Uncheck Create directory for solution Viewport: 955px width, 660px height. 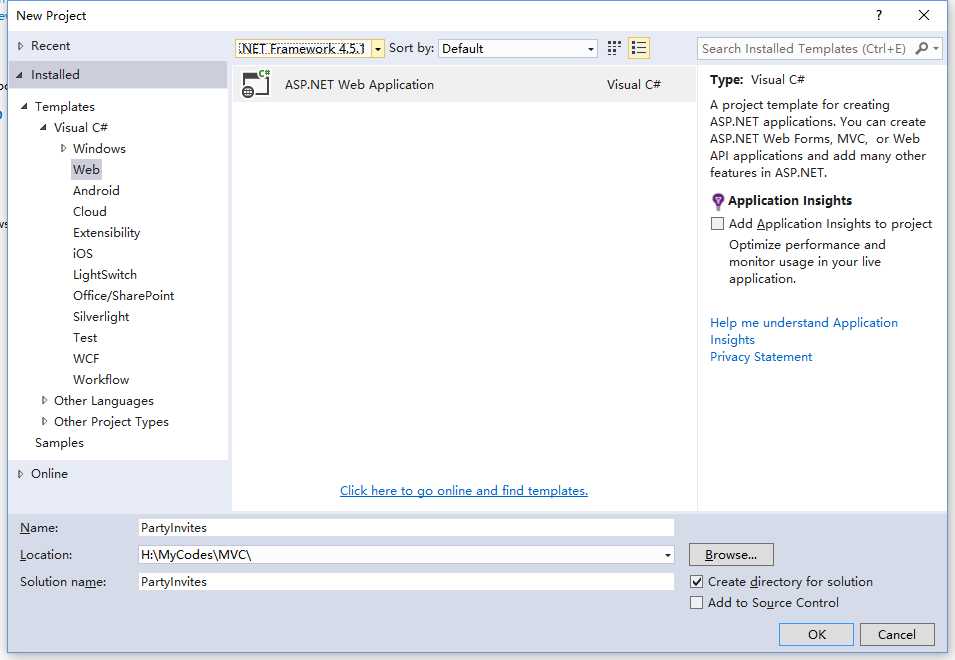tap(696, 581)
